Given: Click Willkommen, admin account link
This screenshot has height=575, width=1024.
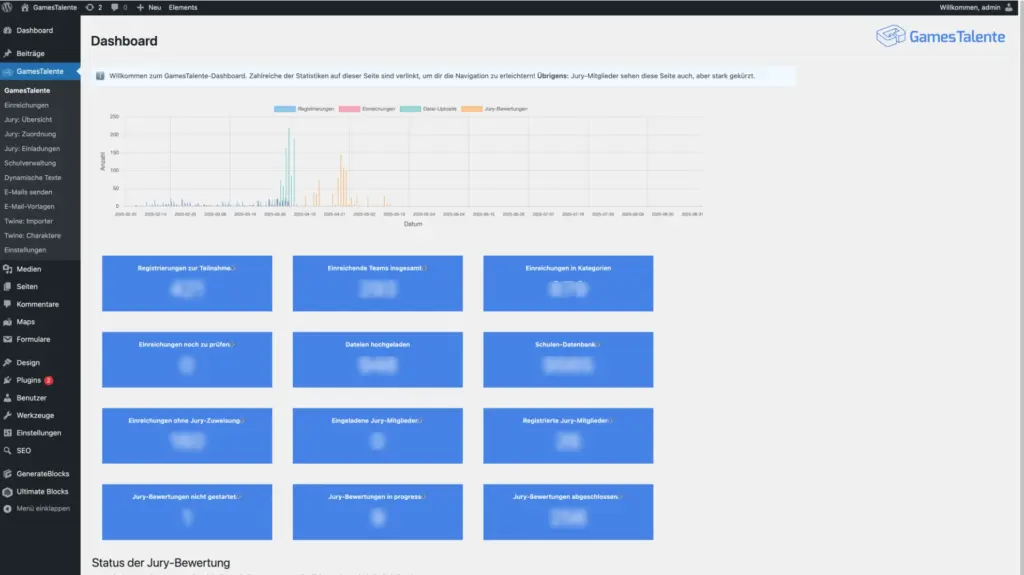Looking at the screenshot, I should coord(970,7).
